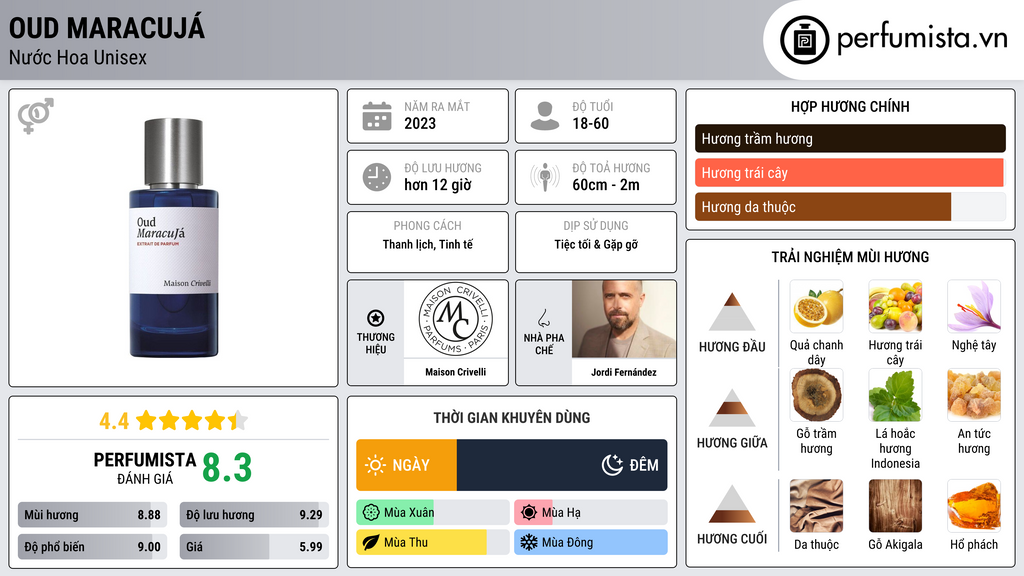Click the longevity value hơn 12 giờ
Viewport: 1024px width, 576px height.
438,185
